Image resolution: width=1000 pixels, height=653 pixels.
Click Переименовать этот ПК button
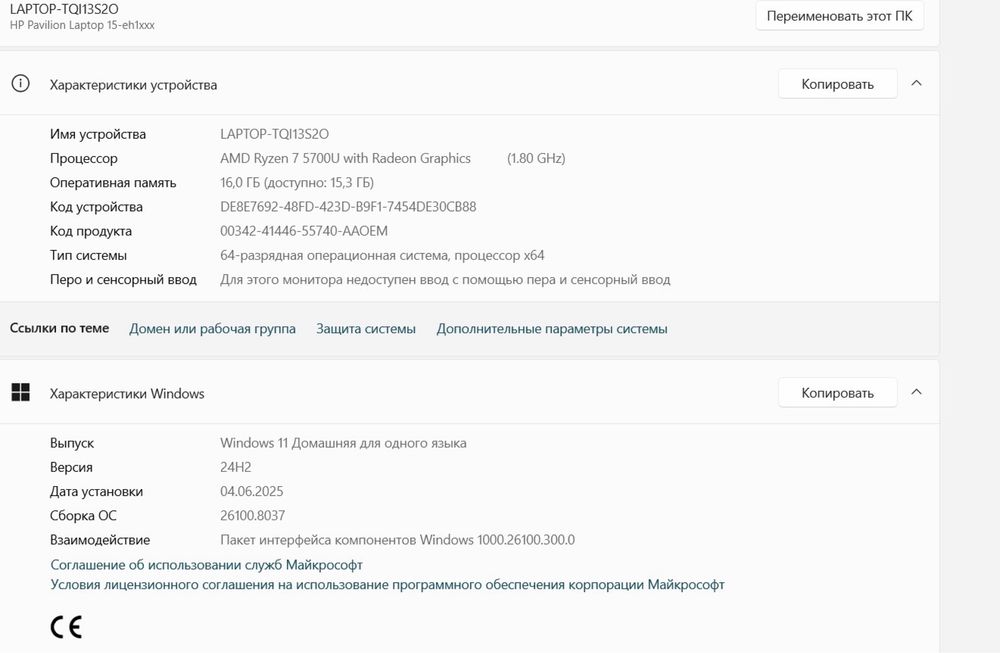(x=839, y=16)
